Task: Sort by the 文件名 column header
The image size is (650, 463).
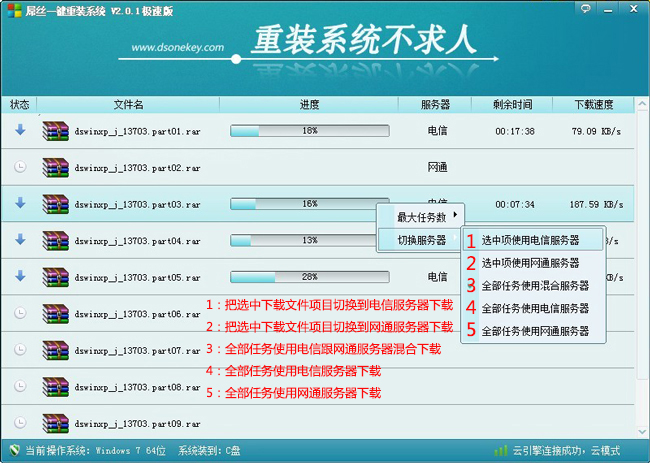Action: (x=128, y=104)
